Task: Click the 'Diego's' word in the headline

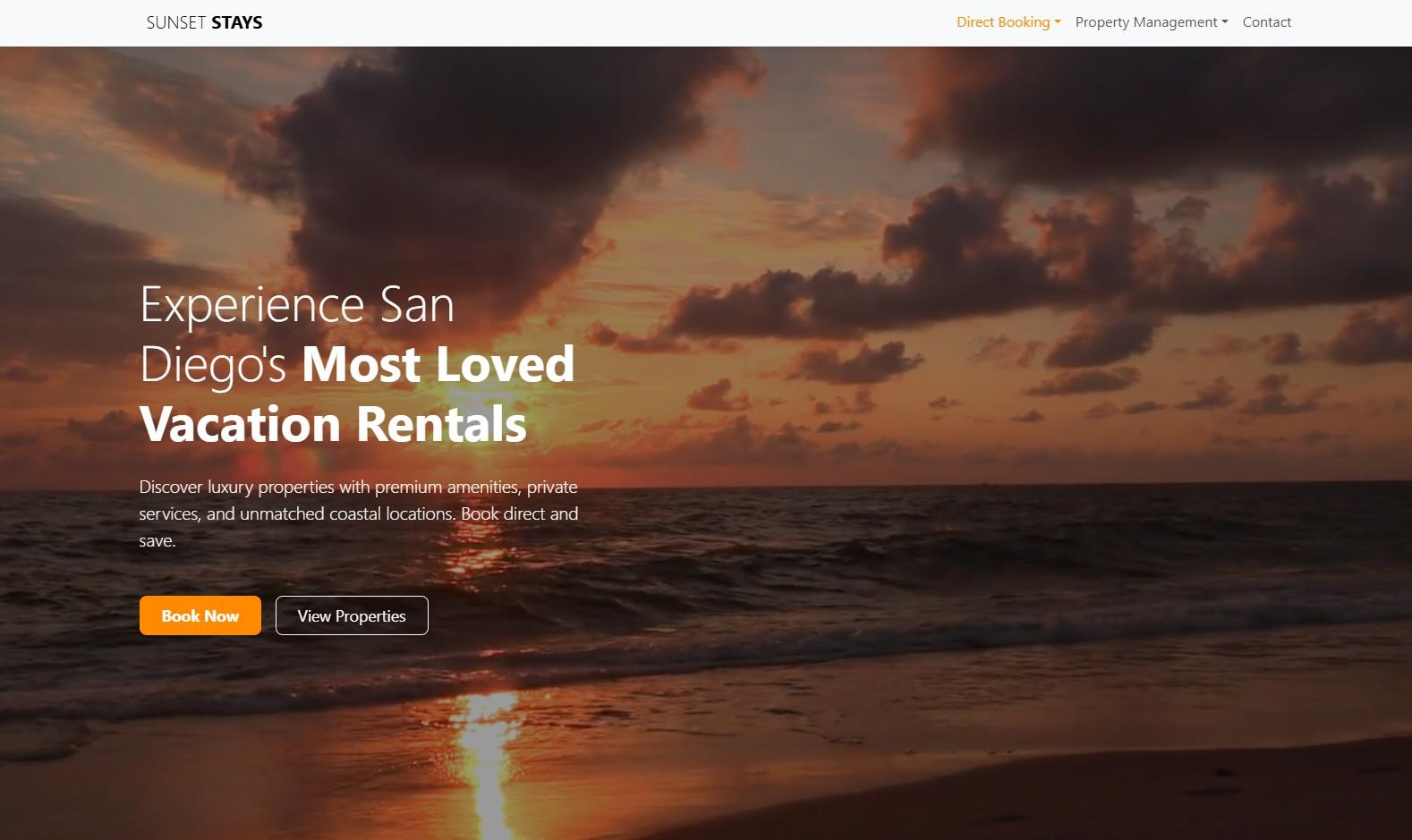Action: 213,364
